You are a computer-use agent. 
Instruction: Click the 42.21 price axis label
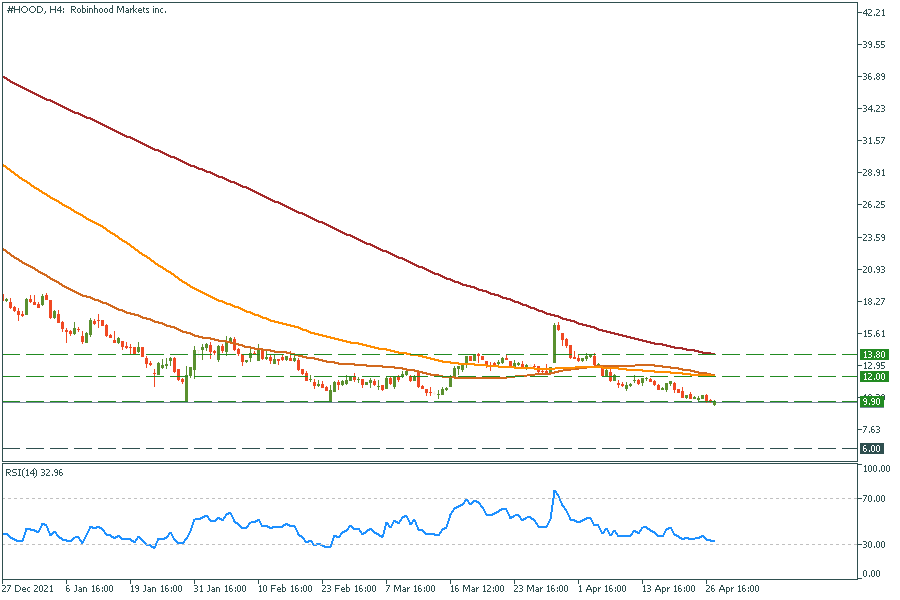click(x=876, y=13)
